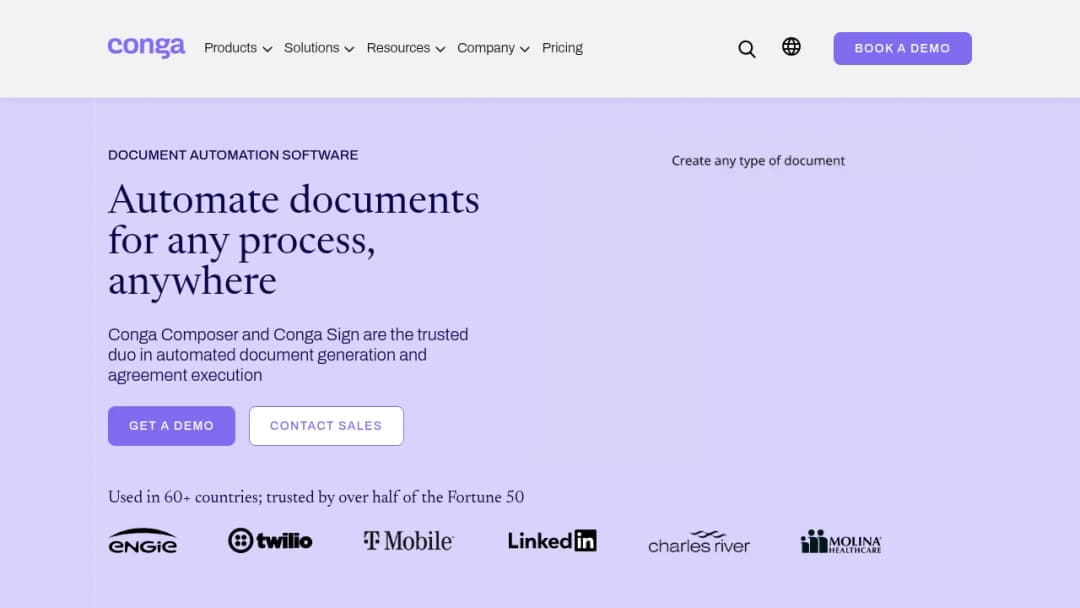Click the LinkedIn logo

[x=552, y=541]
